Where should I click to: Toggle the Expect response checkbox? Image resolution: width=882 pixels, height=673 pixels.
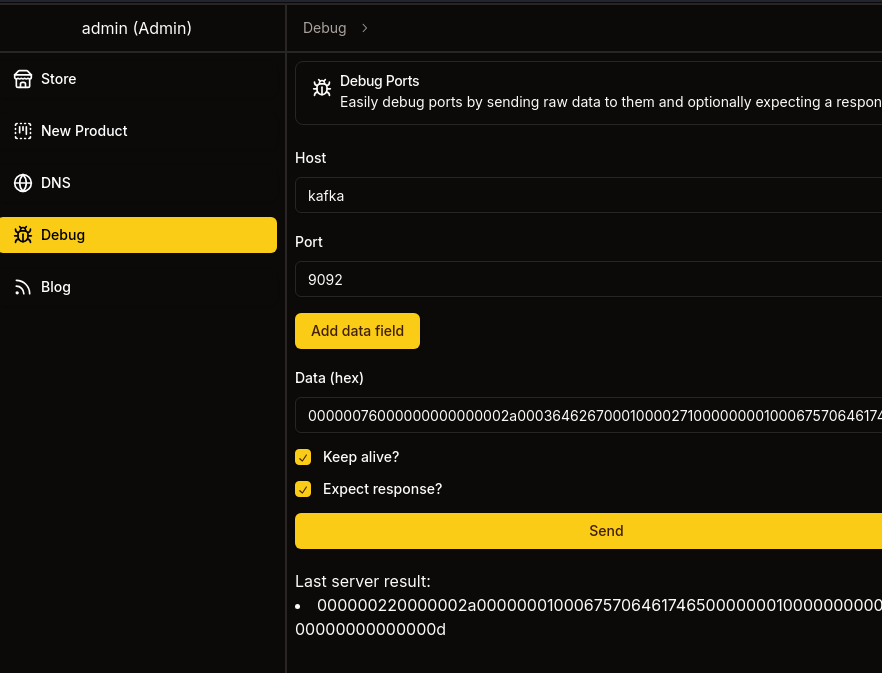303,489
